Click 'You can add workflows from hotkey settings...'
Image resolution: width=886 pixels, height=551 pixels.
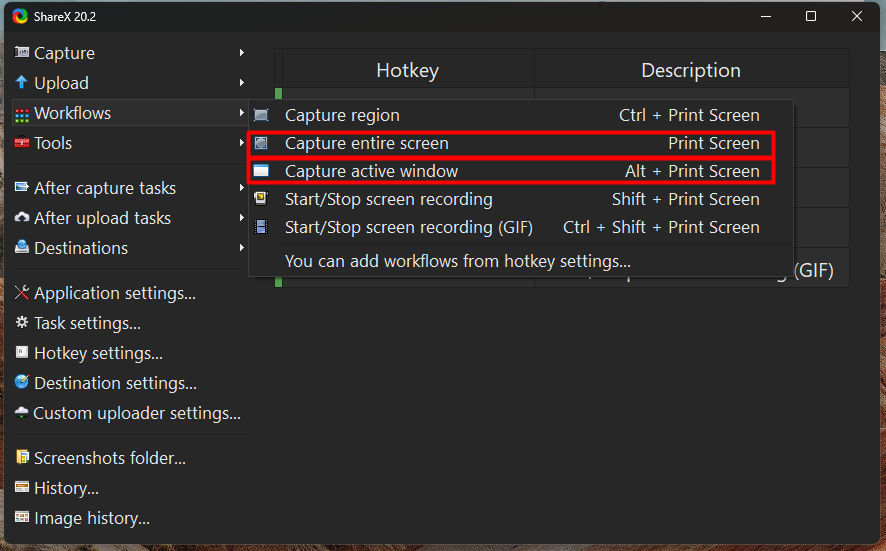(x=520, y=261)
